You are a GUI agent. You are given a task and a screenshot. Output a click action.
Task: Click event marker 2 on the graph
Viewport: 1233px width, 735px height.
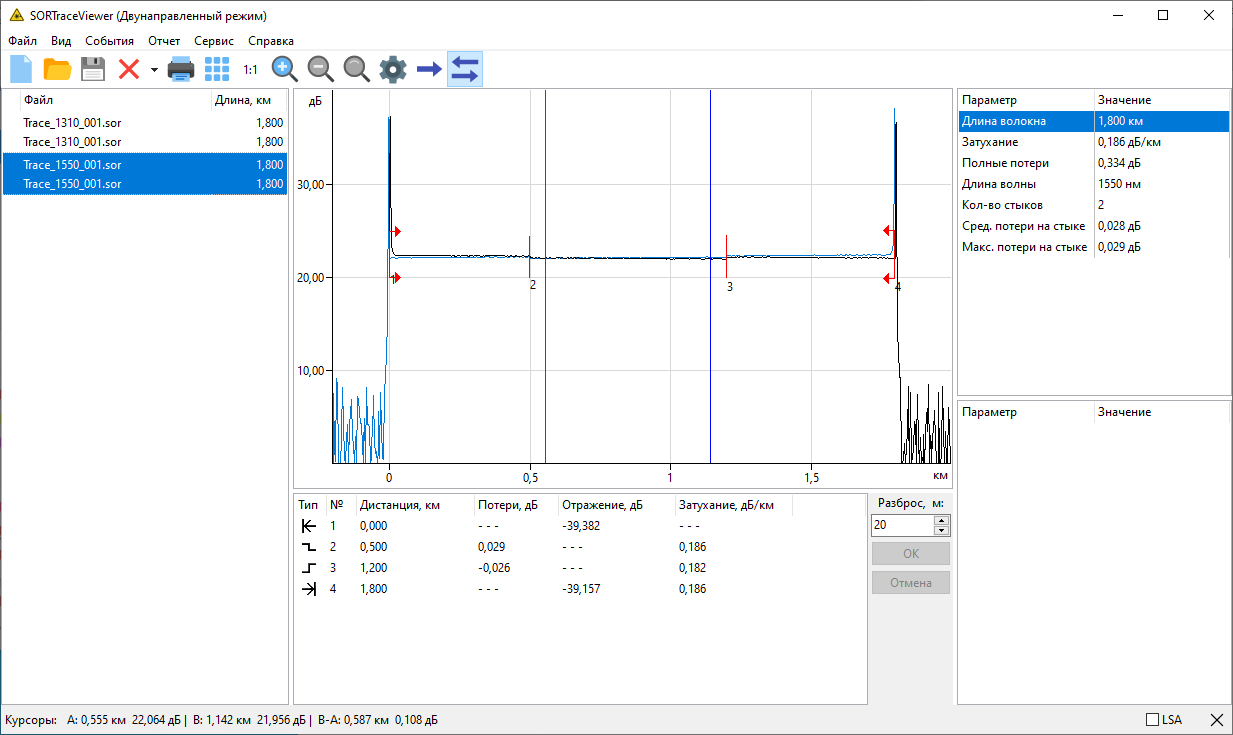[530, 258]
